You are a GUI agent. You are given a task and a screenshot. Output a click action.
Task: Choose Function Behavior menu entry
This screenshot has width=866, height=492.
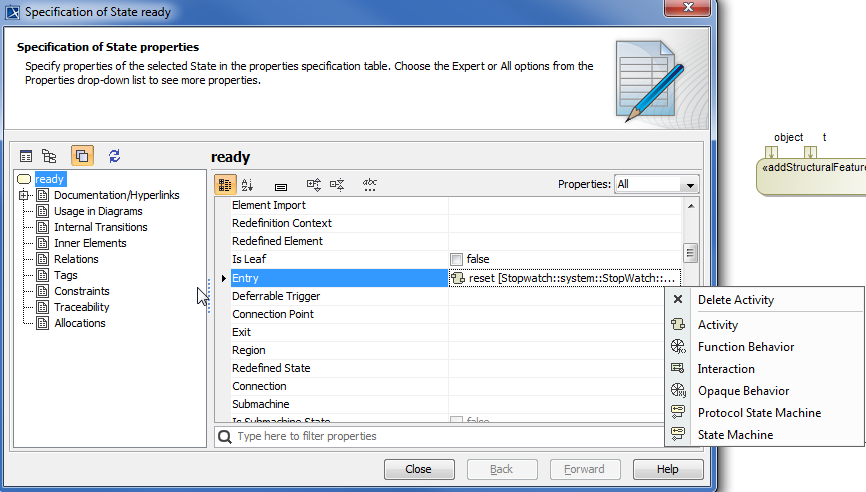click(764, 347)
